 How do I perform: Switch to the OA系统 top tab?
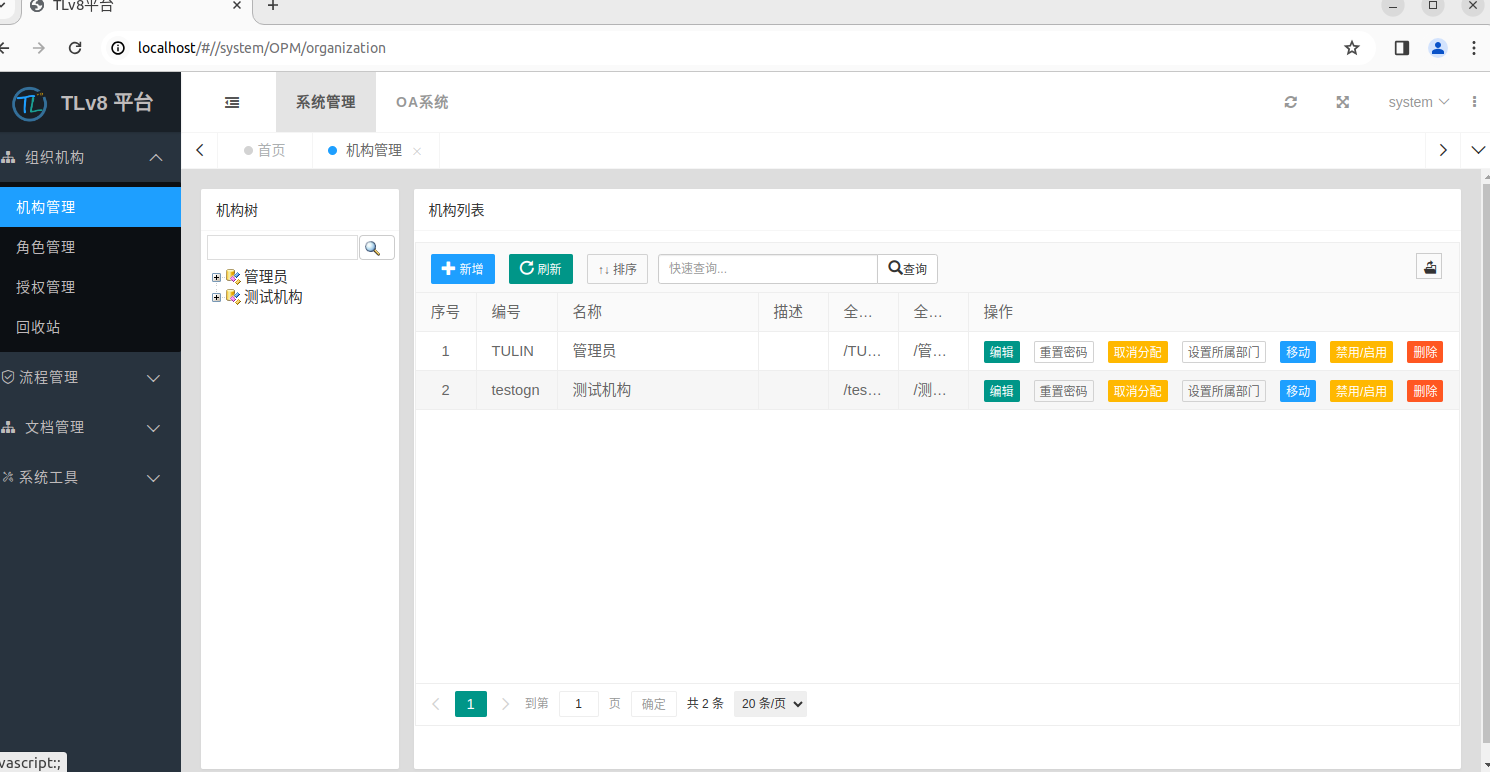click(422, 102)
